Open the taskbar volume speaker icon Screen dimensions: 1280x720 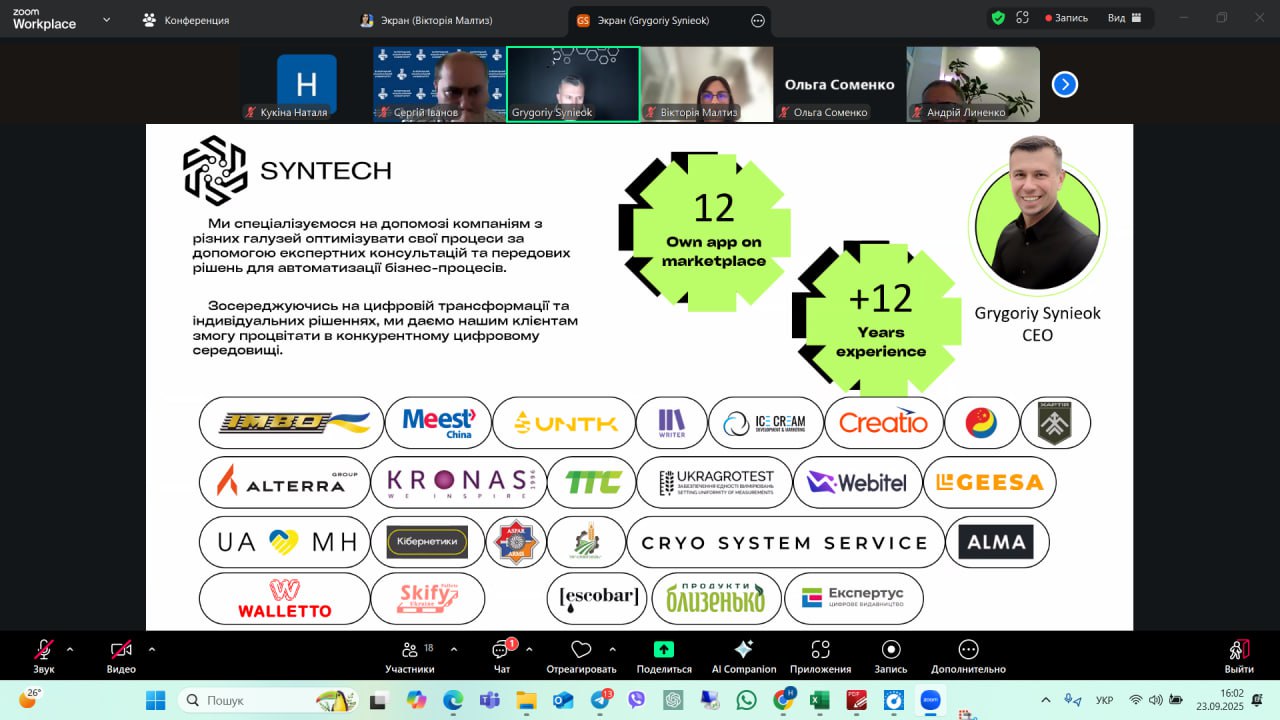(x=1156, y=700)
